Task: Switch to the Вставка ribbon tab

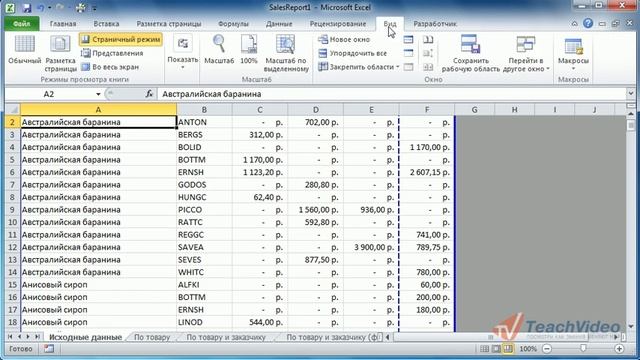Action: click(106, 24)
